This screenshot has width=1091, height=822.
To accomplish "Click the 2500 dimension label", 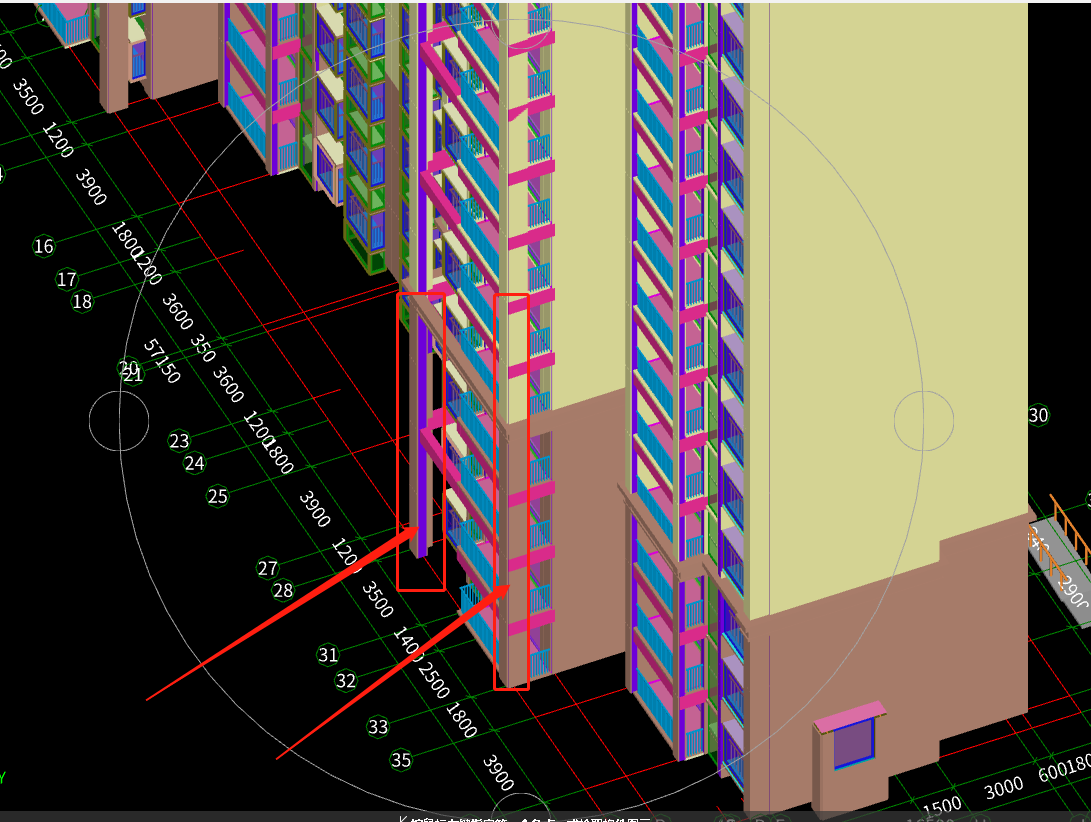I will coord(434,680).
